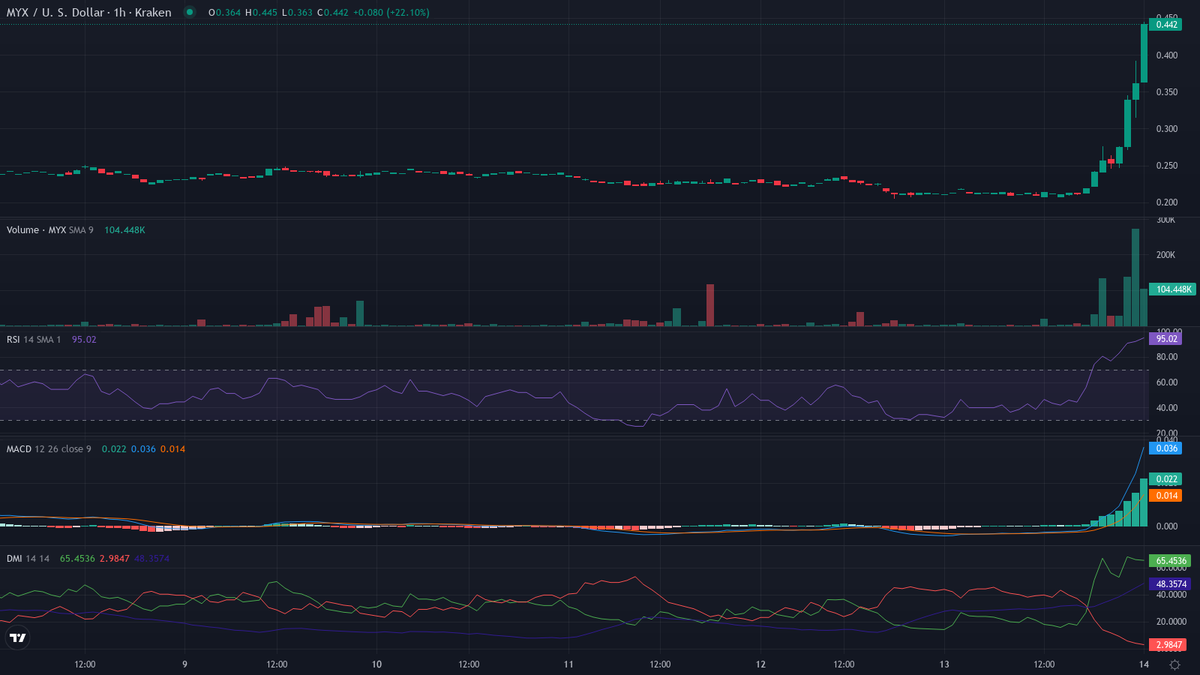Select the MACD 12 26 close 9 legend

coord(49,449)
